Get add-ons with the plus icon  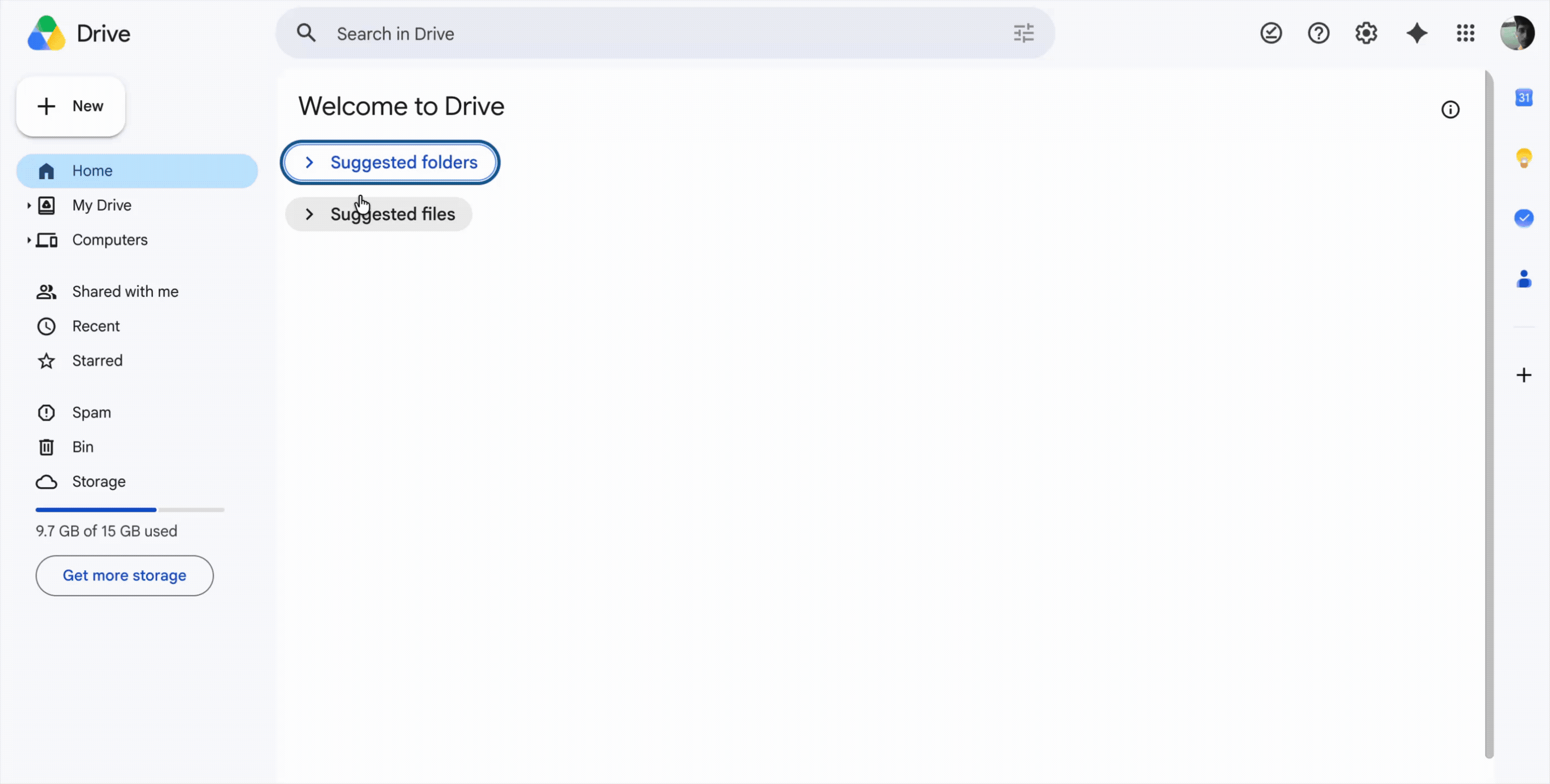pos(1524,375)
